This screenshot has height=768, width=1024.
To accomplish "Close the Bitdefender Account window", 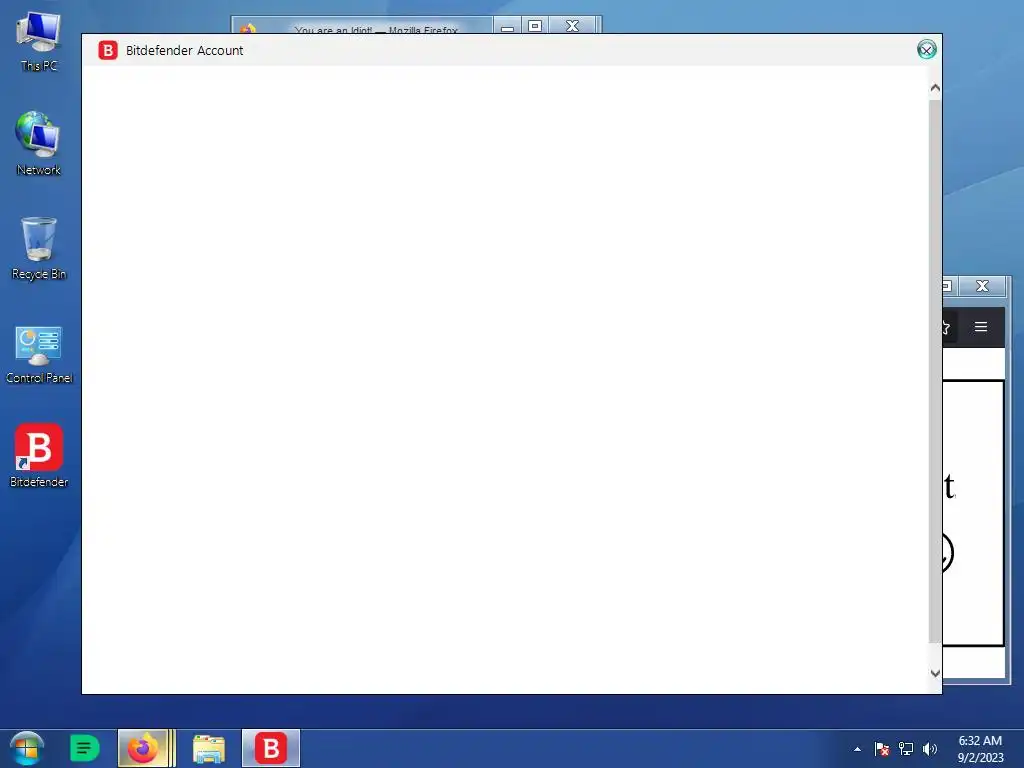I will click(926, 50).
